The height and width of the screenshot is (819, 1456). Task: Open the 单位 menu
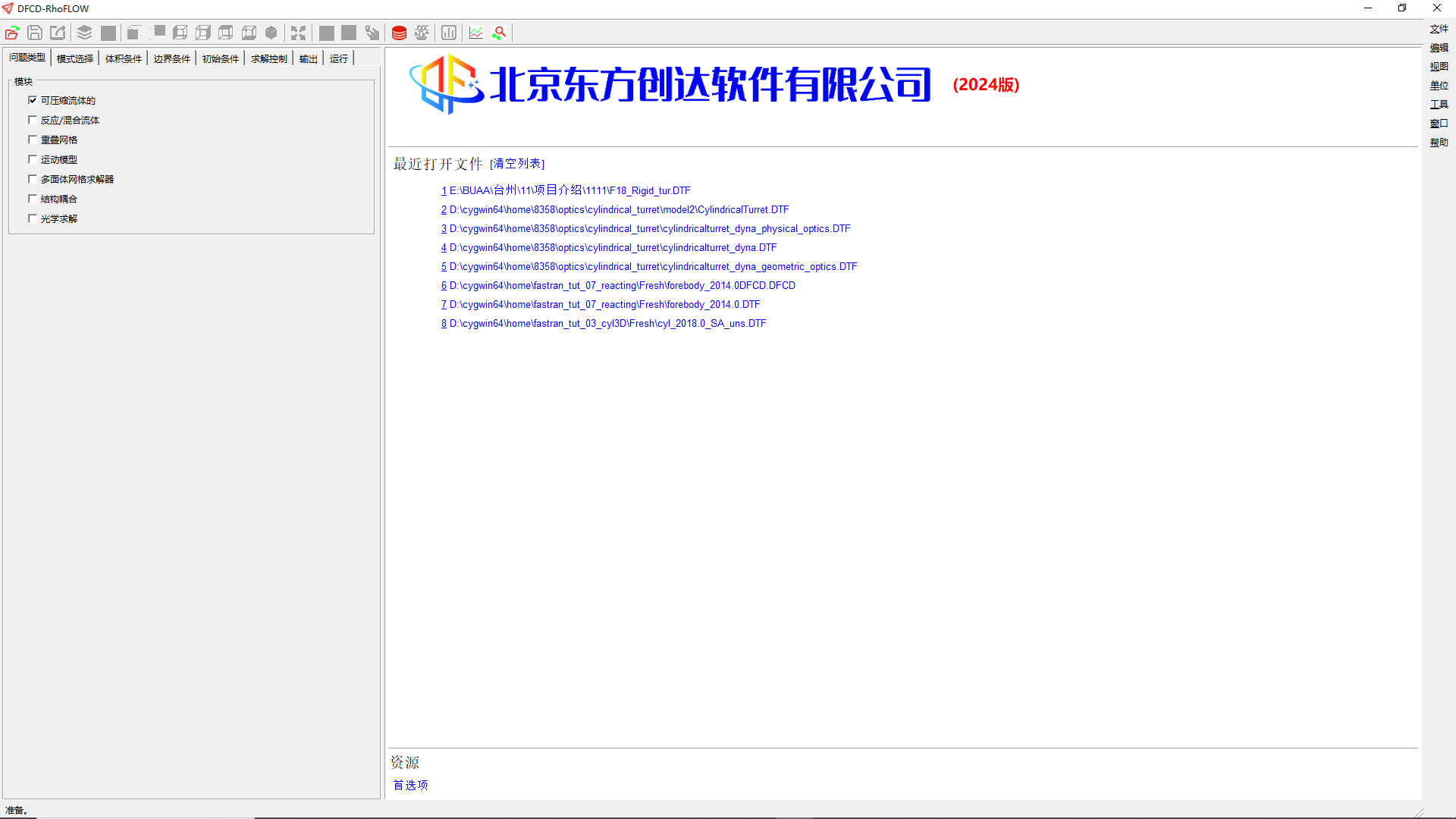(x=1439, y=86)
